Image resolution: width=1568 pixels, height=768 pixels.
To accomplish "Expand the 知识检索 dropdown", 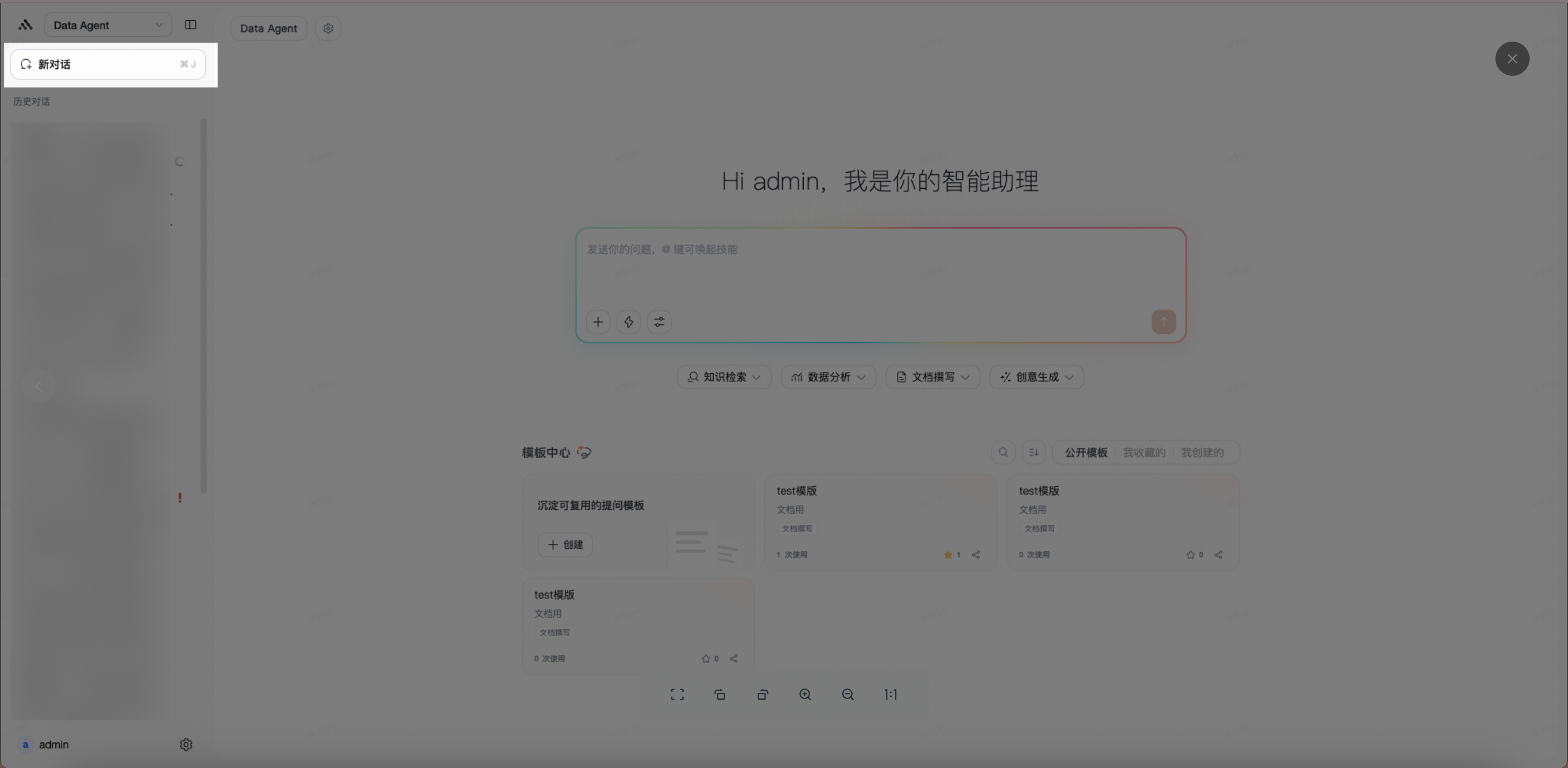I will pyautogui.click(x=724, y=377).
